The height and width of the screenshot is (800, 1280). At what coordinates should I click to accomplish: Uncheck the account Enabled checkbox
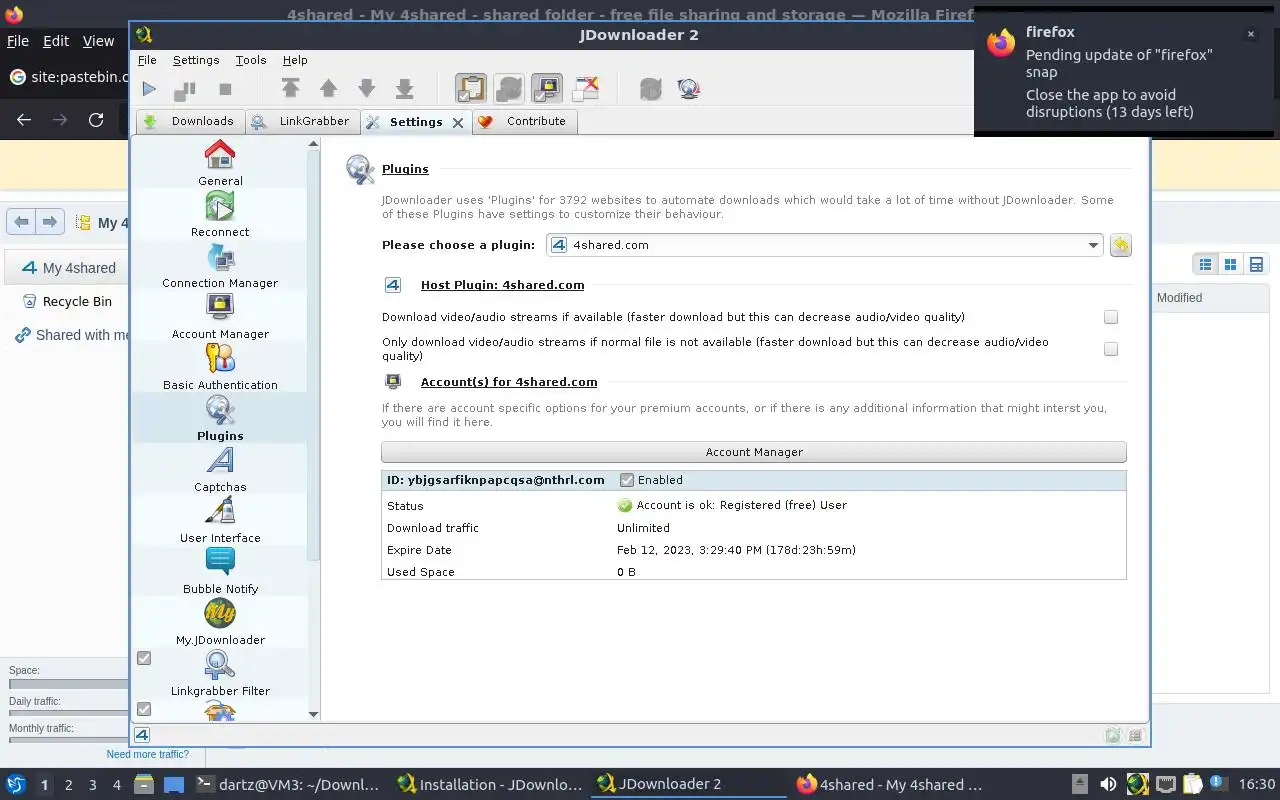pyautogui.click(x=627, y=480)
